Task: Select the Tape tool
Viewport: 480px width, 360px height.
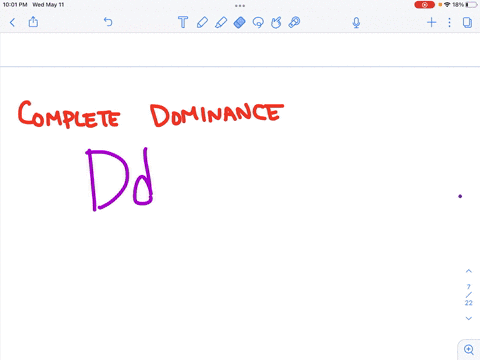Action: coord(294,22)
